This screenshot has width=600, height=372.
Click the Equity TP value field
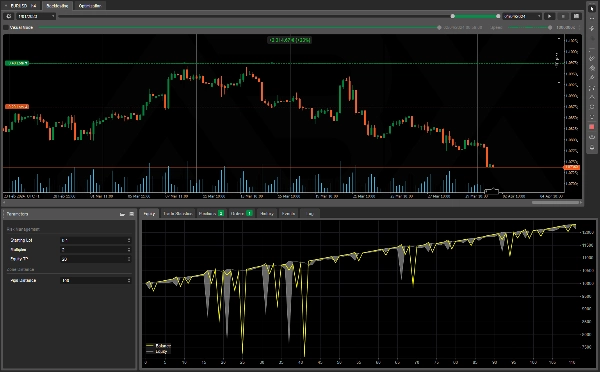point(96,259)
